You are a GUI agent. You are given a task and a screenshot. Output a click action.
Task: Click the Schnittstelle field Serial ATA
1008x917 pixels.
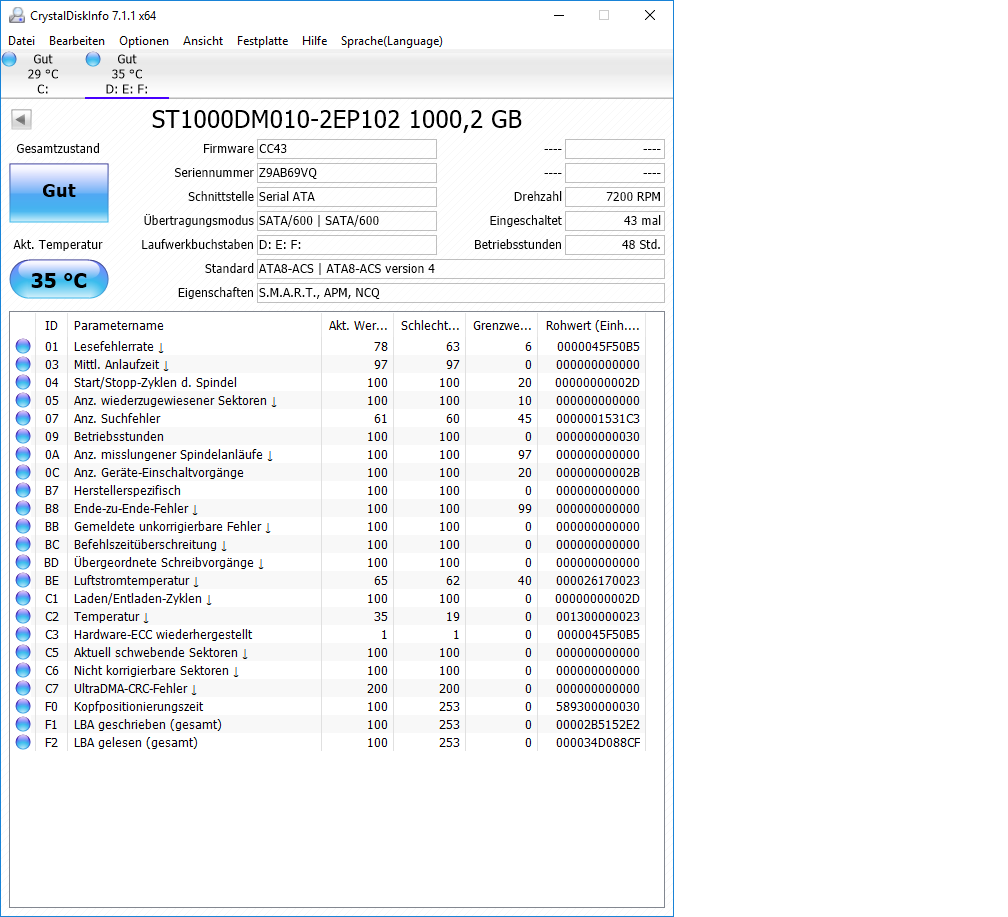346,197
